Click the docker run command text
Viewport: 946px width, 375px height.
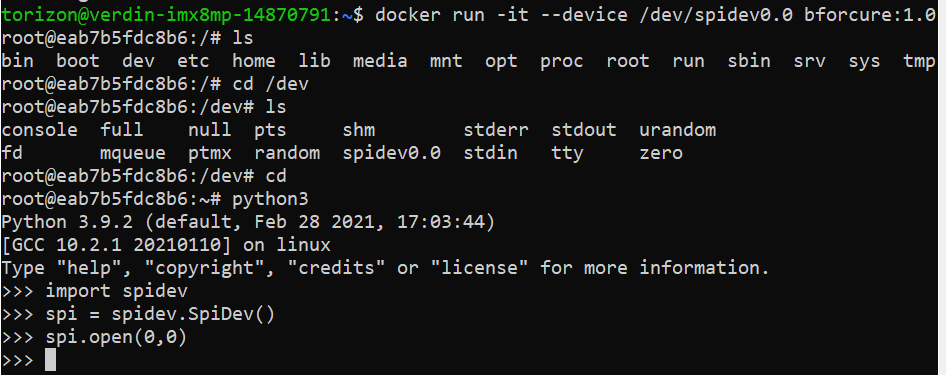(655, 14)
